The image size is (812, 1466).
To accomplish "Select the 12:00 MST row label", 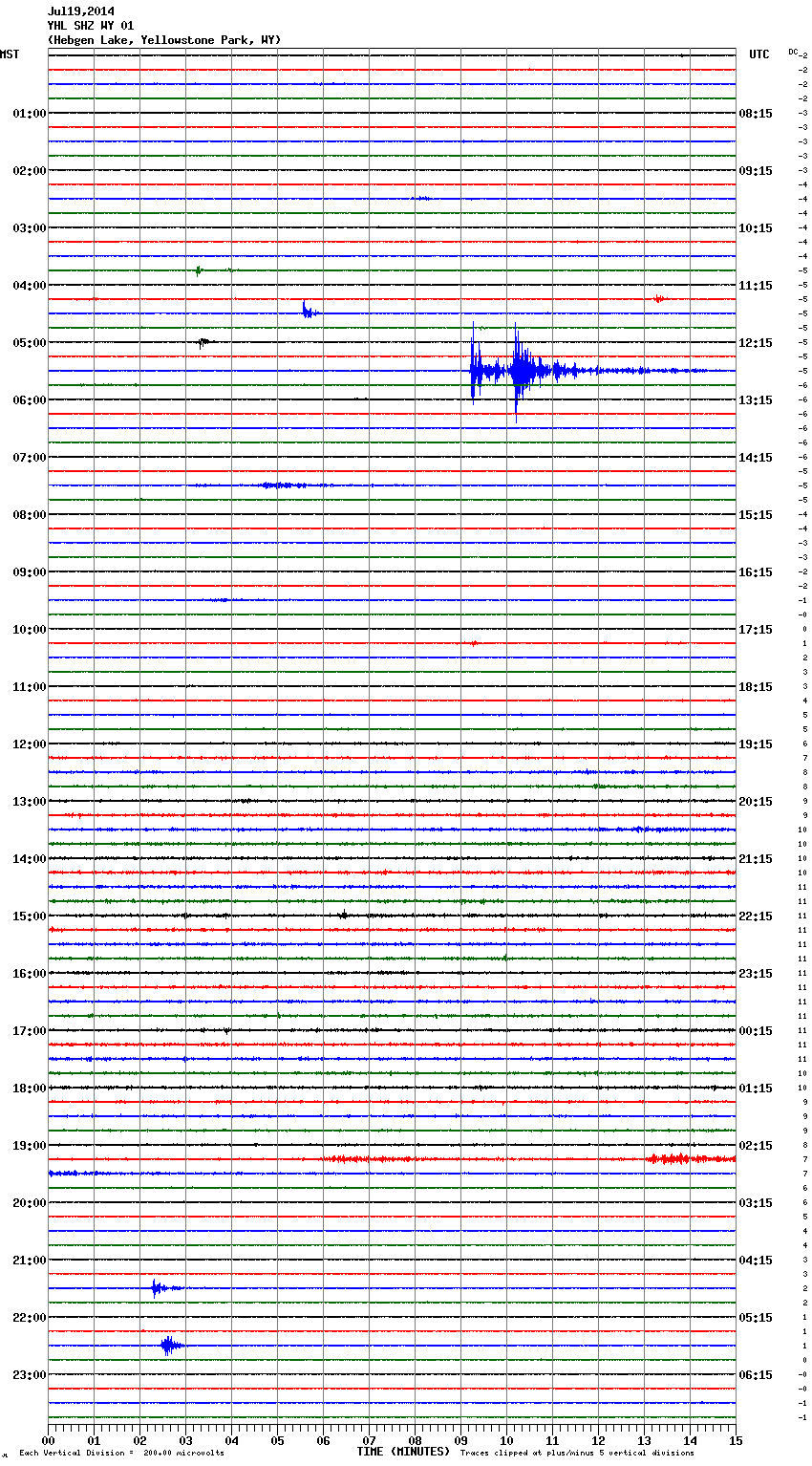I will [29, 744].
